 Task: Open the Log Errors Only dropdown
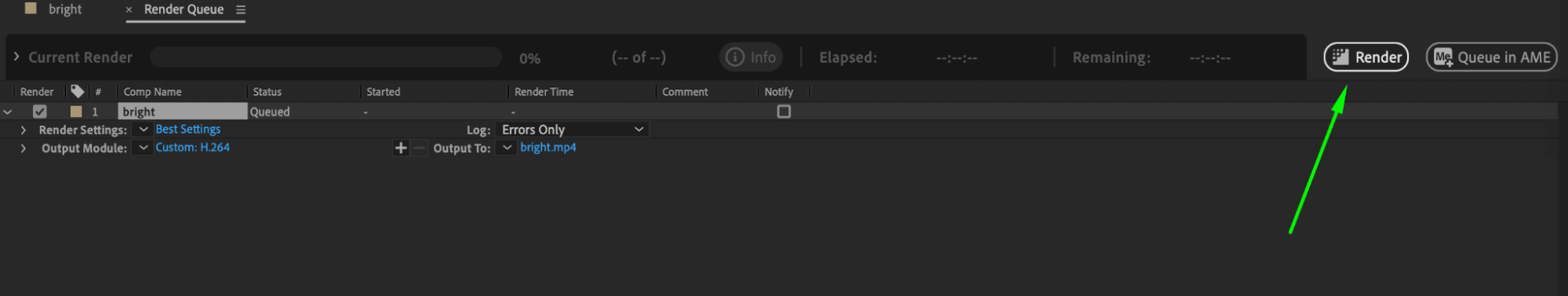[573, 130]
